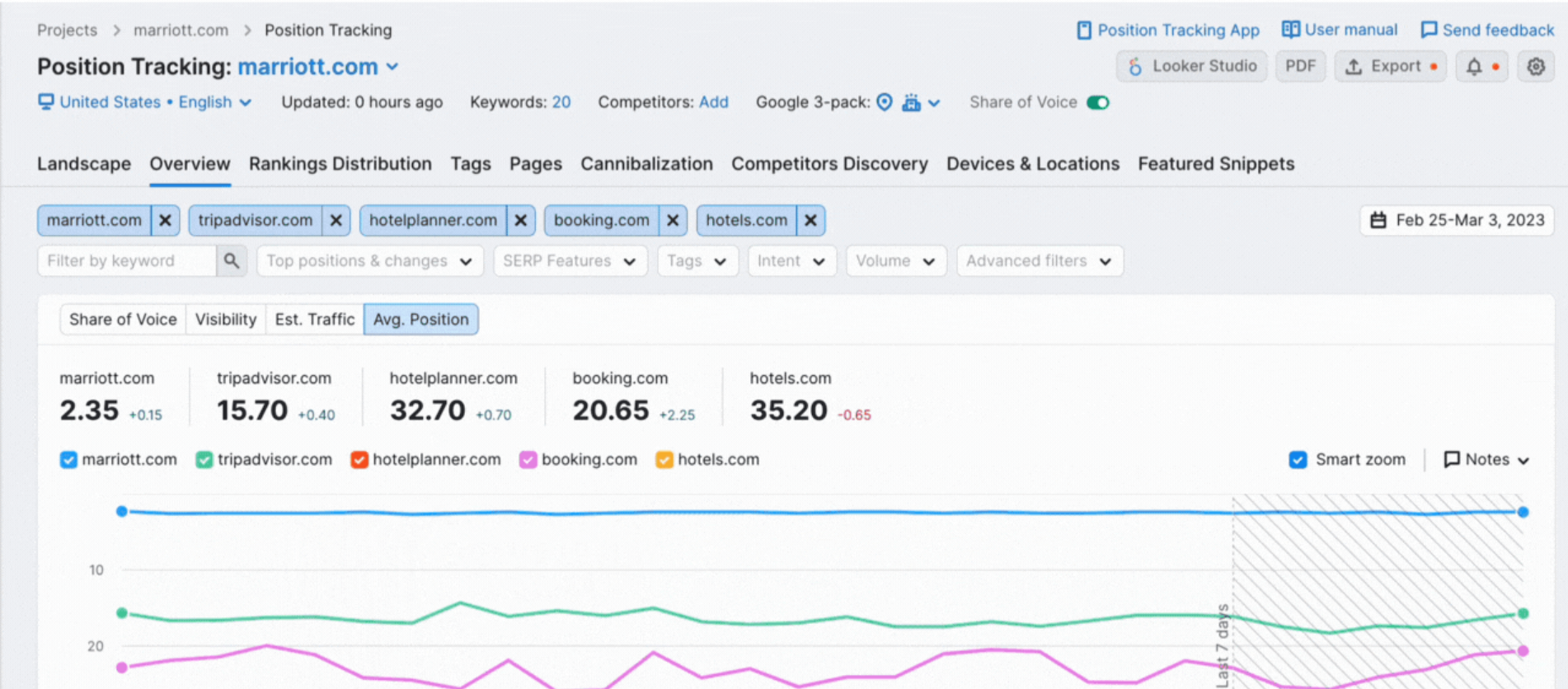This screenshot has height=689, width=1568.
Task: Open Position Tracking App link
Action: 1168,30
